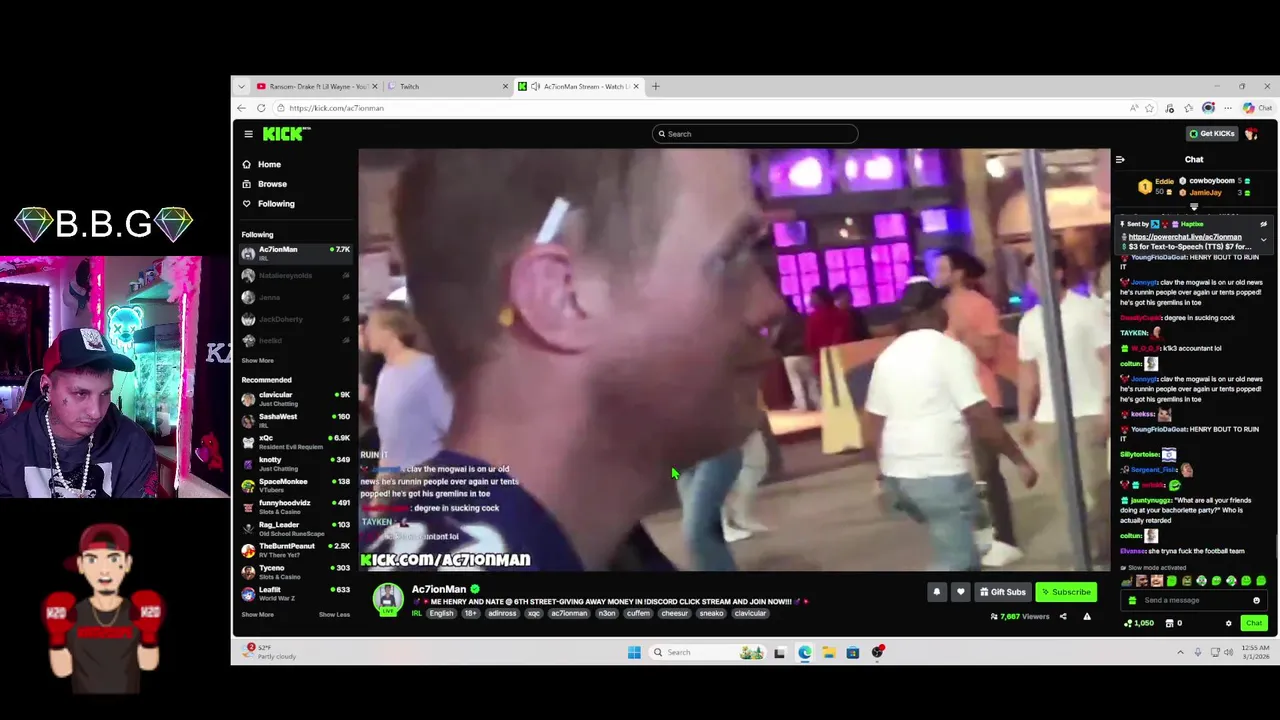Click the report warning triangle icon
1280x720 pixels.
pyautogui.click(x=1087, y=617)
